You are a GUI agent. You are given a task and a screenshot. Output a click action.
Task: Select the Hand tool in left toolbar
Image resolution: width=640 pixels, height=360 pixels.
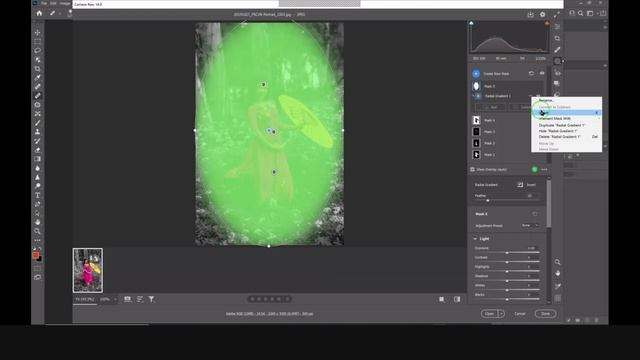tap(38, 222)
